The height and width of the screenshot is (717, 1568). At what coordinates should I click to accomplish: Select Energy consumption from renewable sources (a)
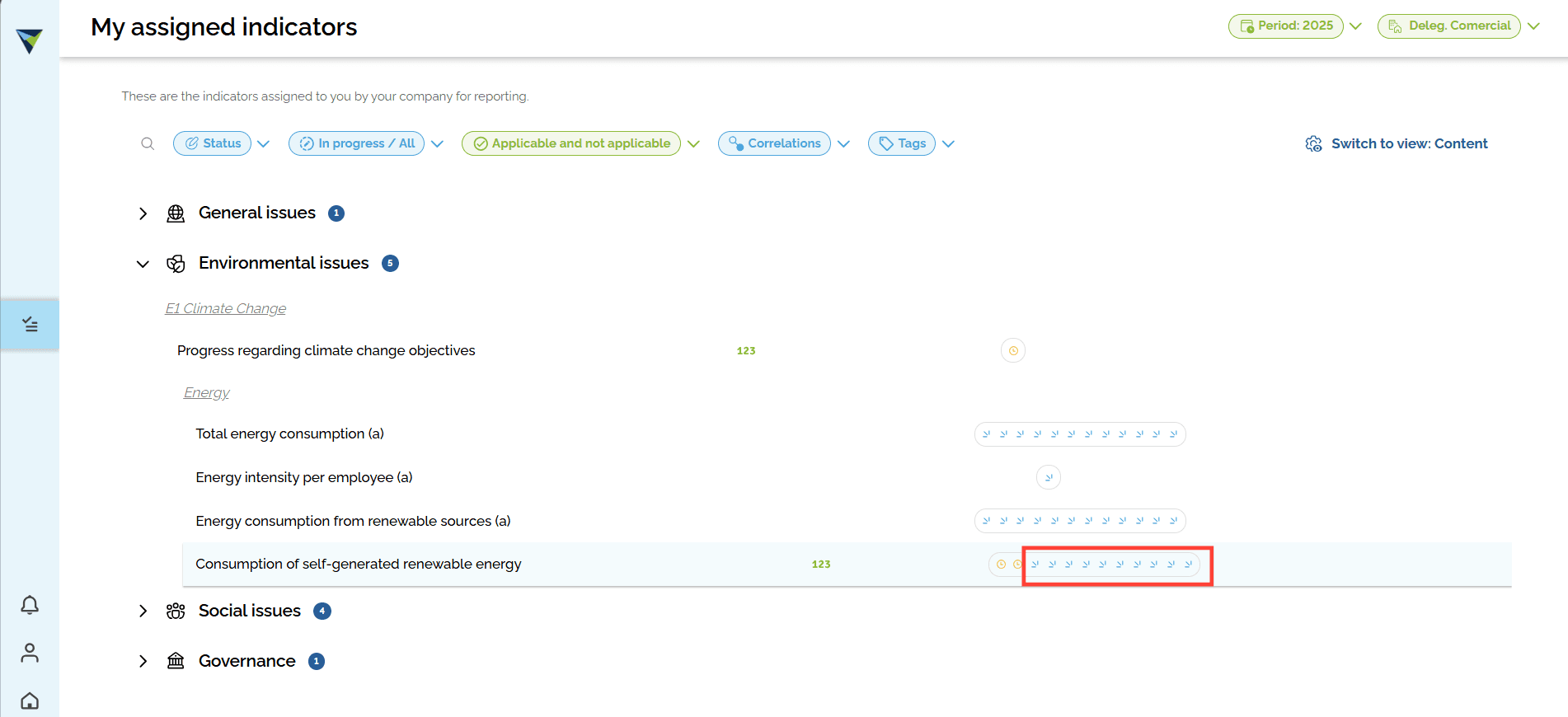pos(354,521)
